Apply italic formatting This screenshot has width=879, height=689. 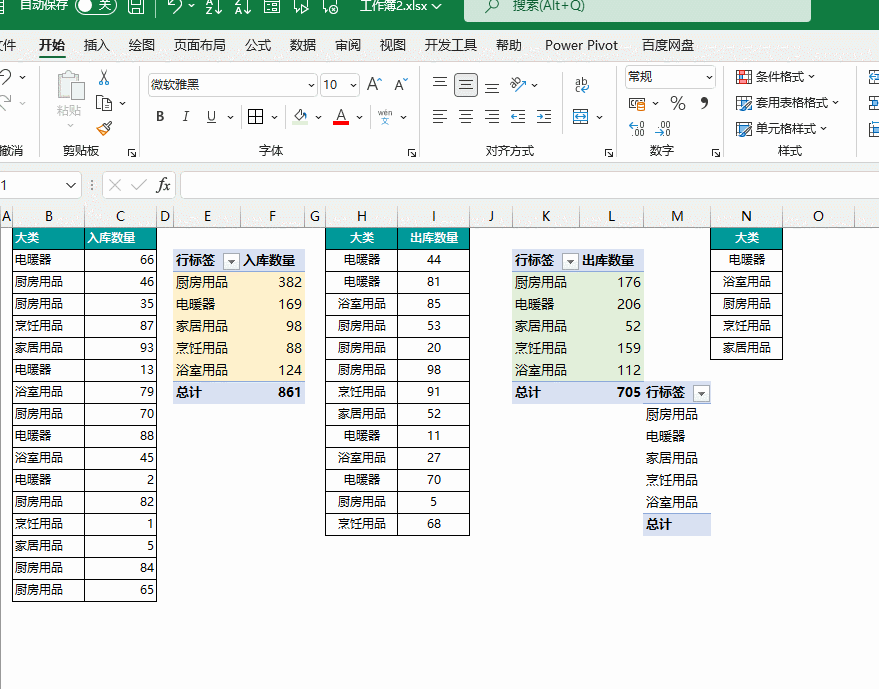click(186, 117)
